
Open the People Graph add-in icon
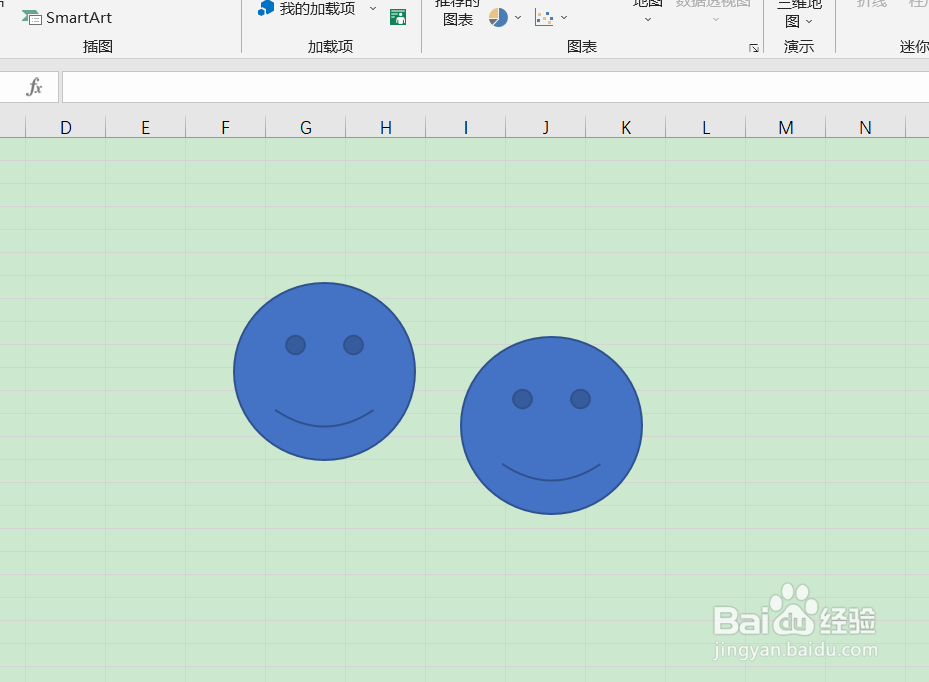pos(398,17)
